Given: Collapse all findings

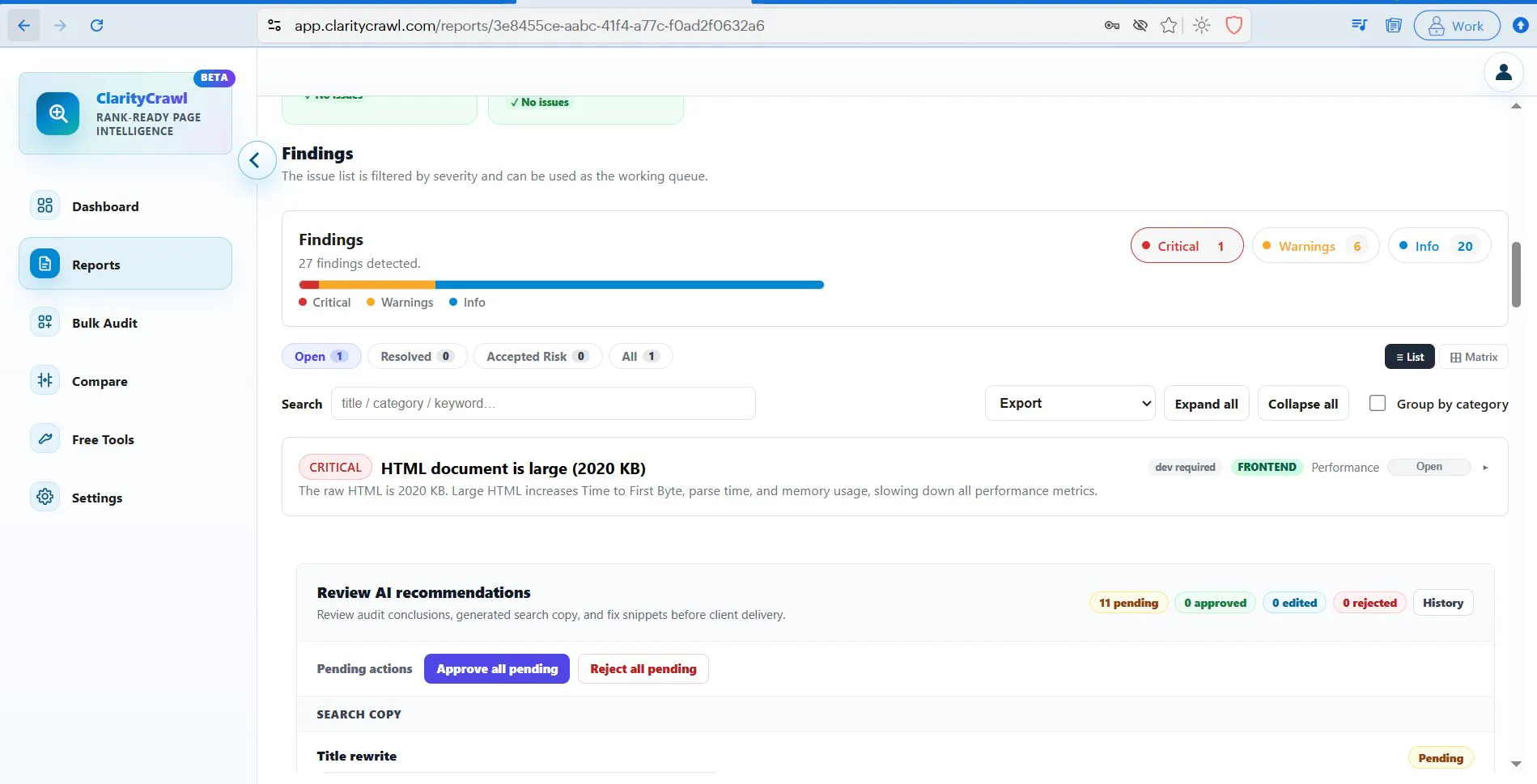Looking at the screenshot, I should (1302, 403).
